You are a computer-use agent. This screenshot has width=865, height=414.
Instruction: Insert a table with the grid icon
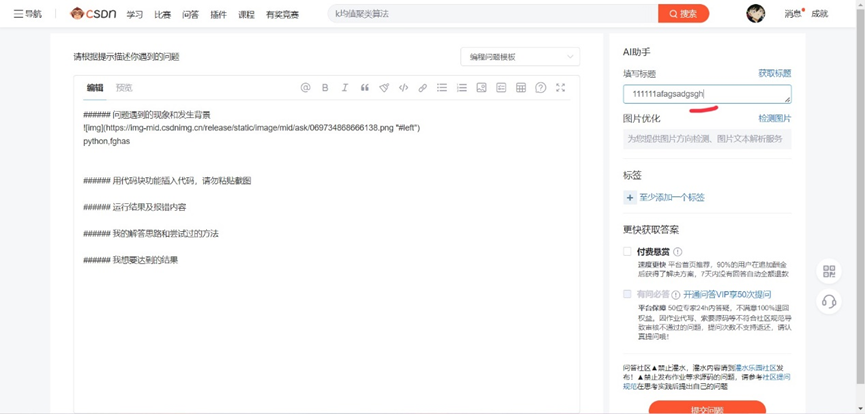pos(521,88)
